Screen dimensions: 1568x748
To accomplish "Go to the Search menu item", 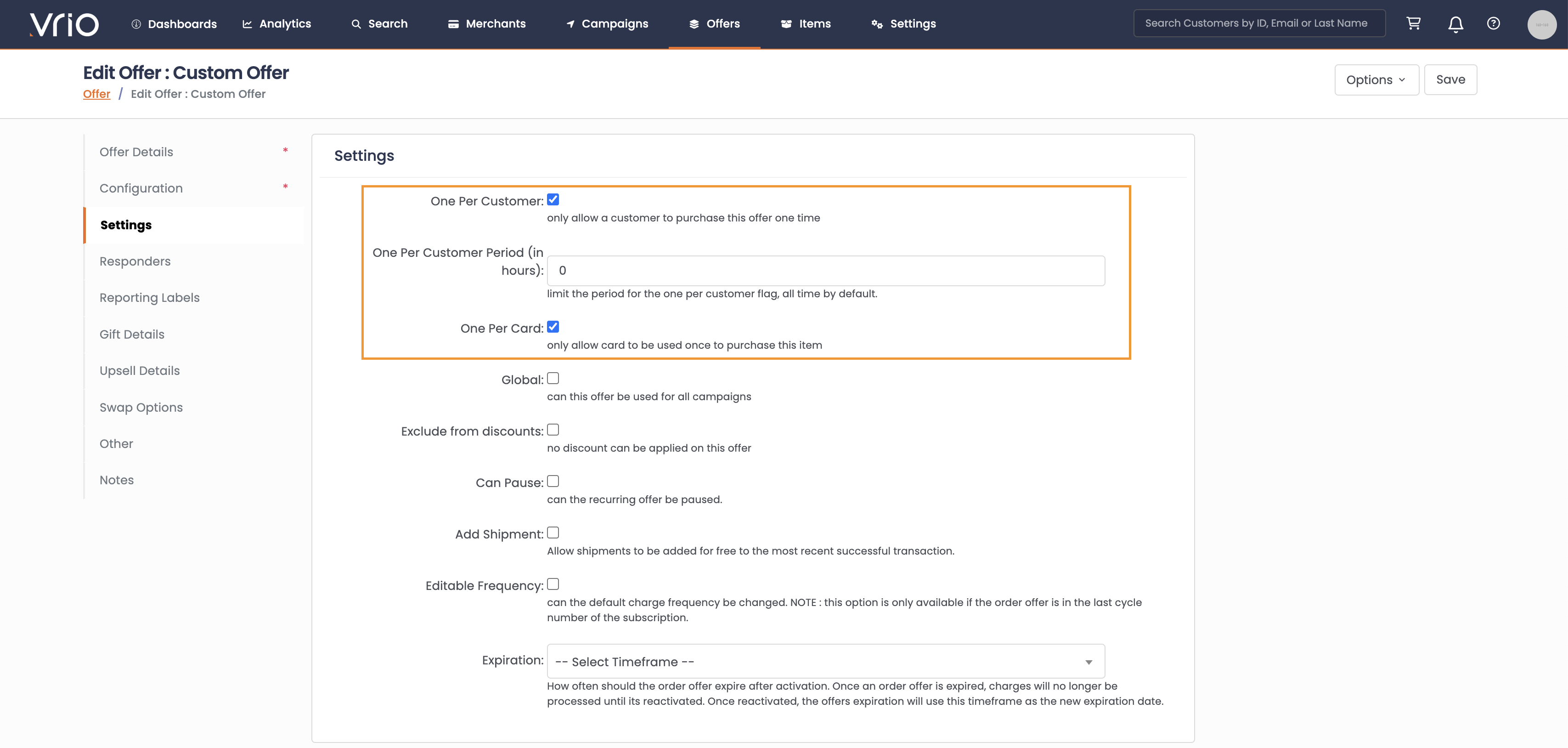I will 379,24.
